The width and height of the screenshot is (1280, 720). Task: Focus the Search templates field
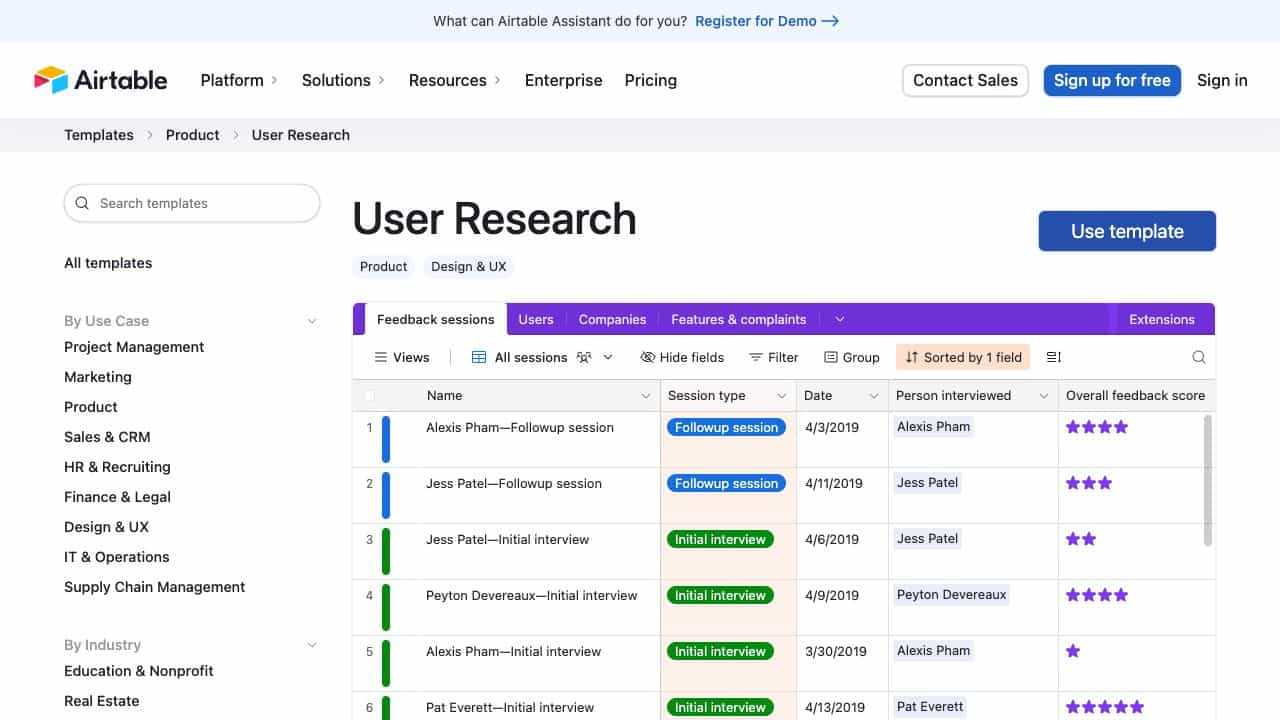pyautogui.click(x=192, y=203)
